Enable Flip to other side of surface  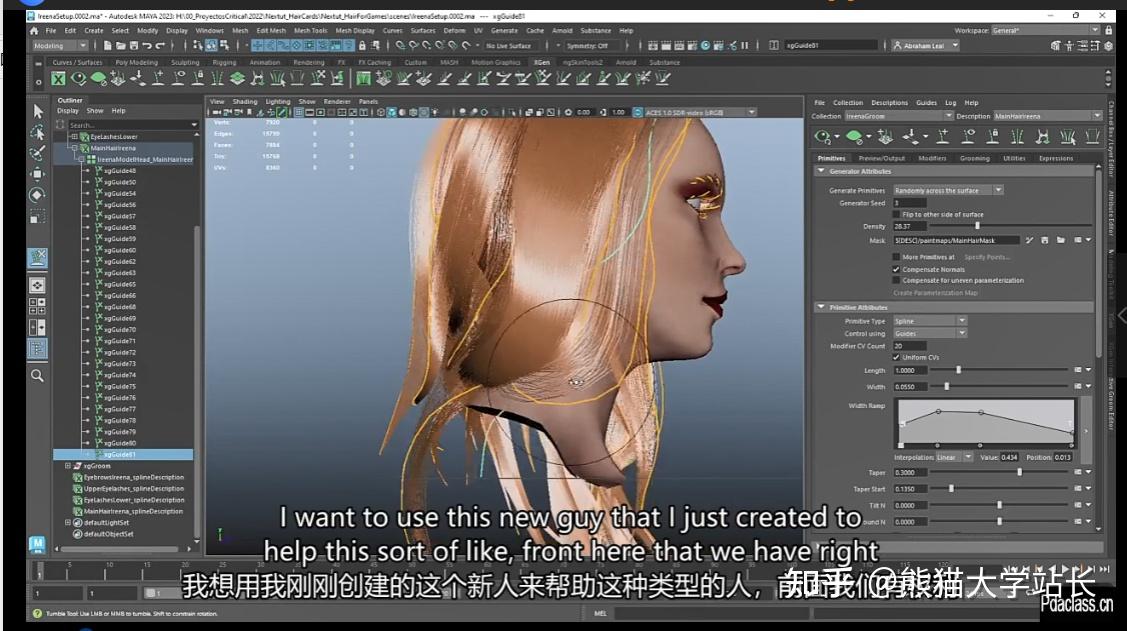(896, 213)
